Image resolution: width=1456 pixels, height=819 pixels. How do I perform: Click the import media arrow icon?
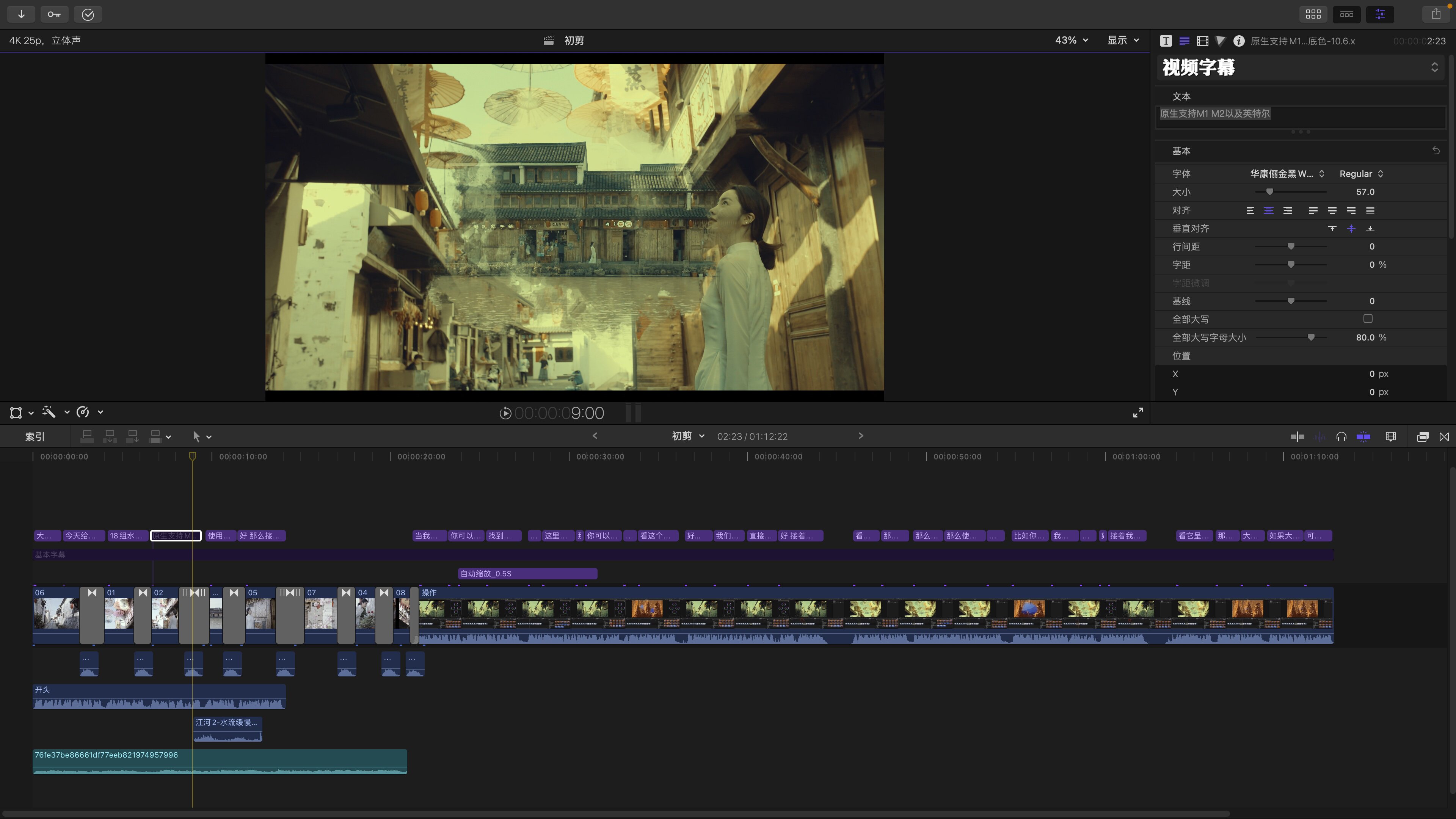pos(21,14)
